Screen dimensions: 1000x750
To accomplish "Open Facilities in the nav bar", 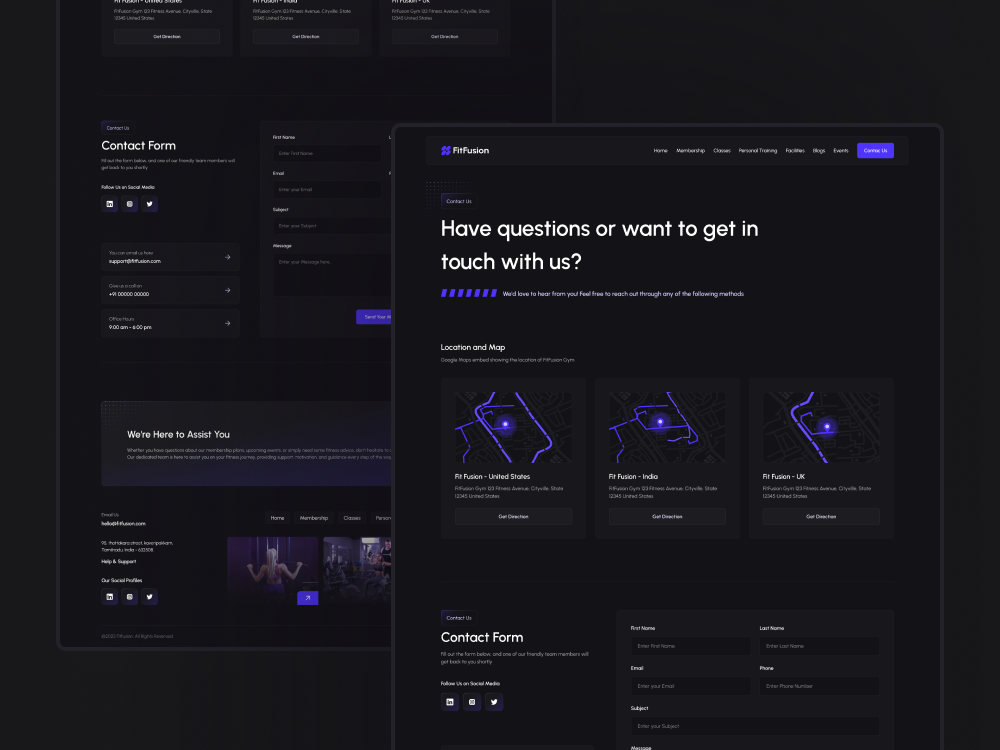I will (x=795, y=151).
